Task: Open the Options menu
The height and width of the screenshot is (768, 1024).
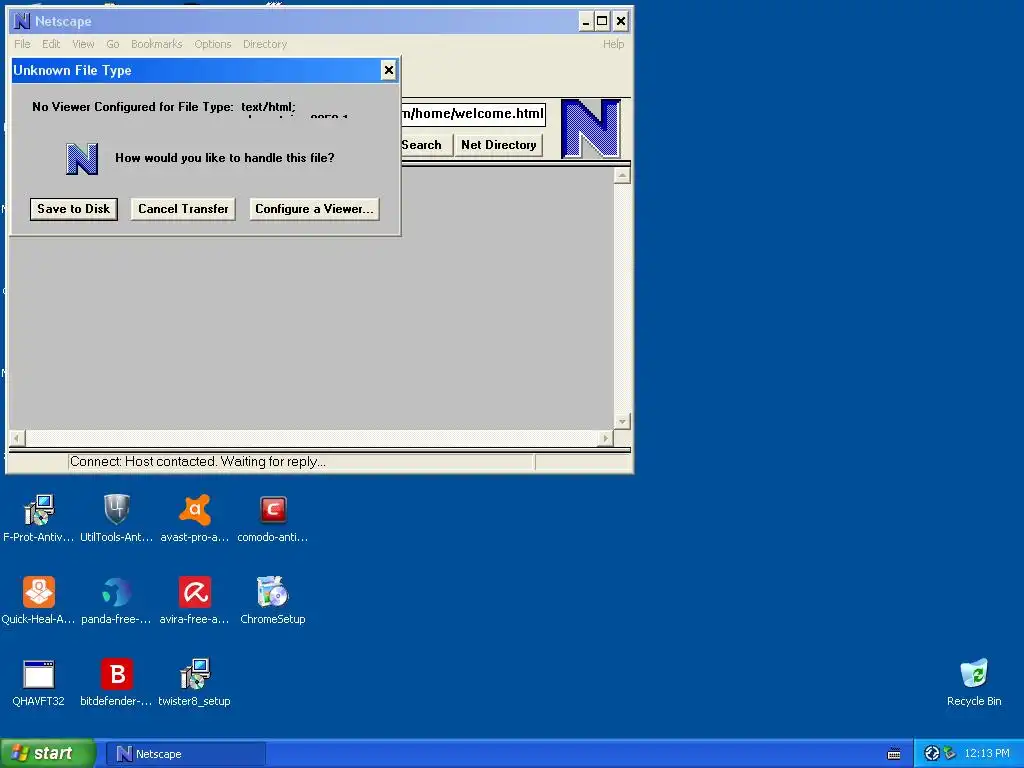Action: tap(212, 44)
